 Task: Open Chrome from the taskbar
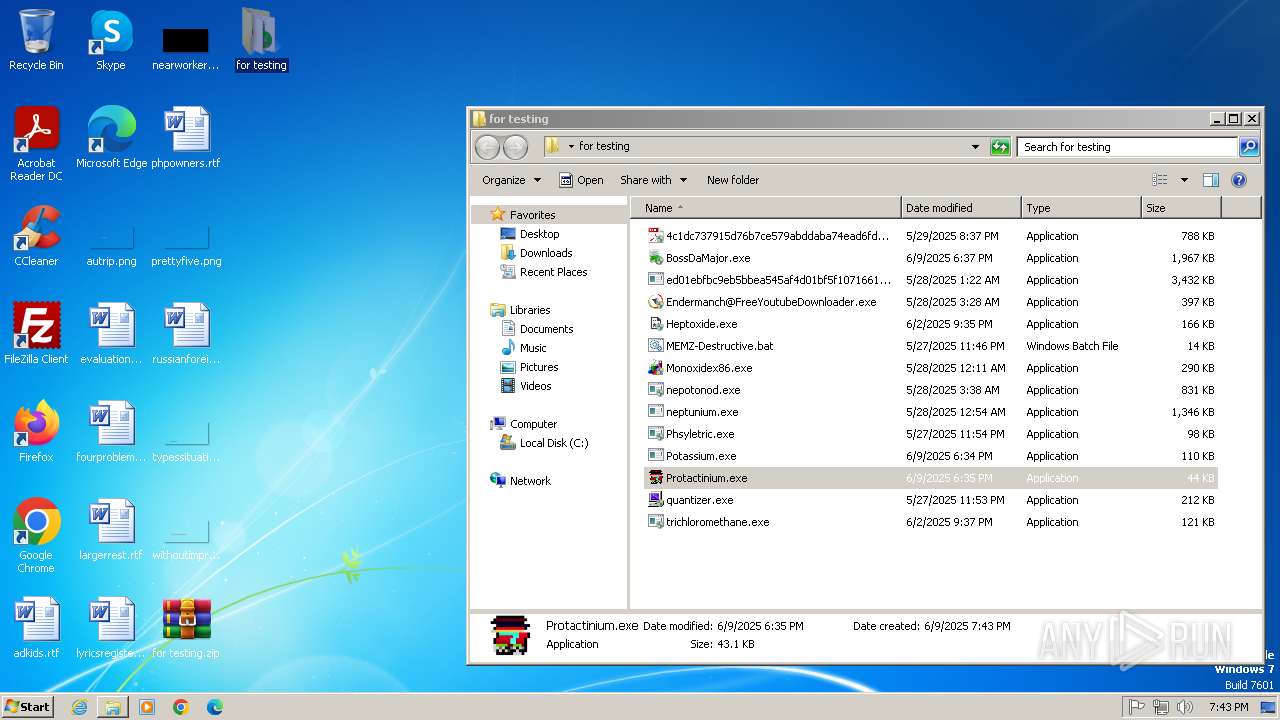click(181, 707)
